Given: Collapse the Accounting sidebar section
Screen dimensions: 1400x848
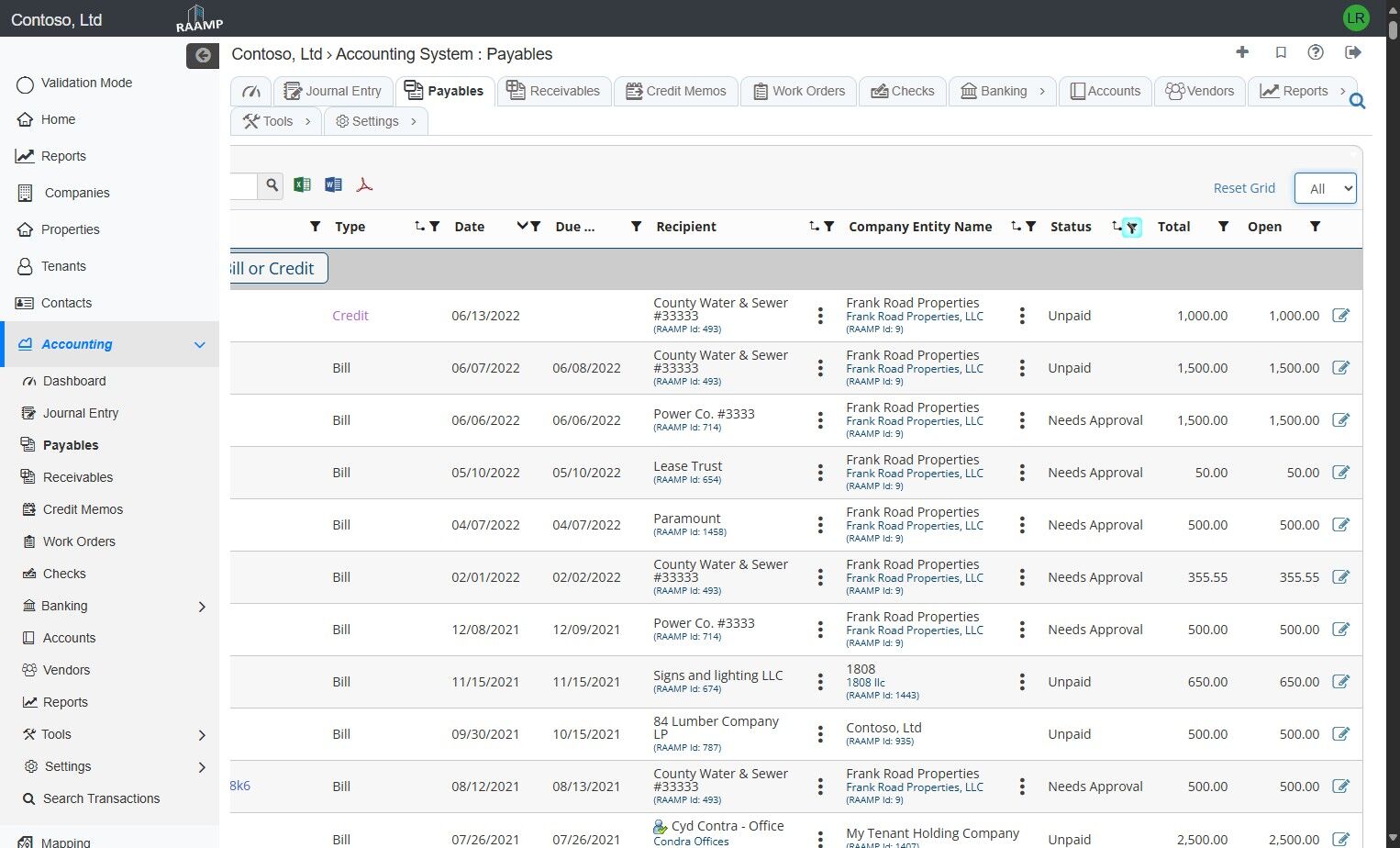Looking at the screenshot, I should pos(199,345).
